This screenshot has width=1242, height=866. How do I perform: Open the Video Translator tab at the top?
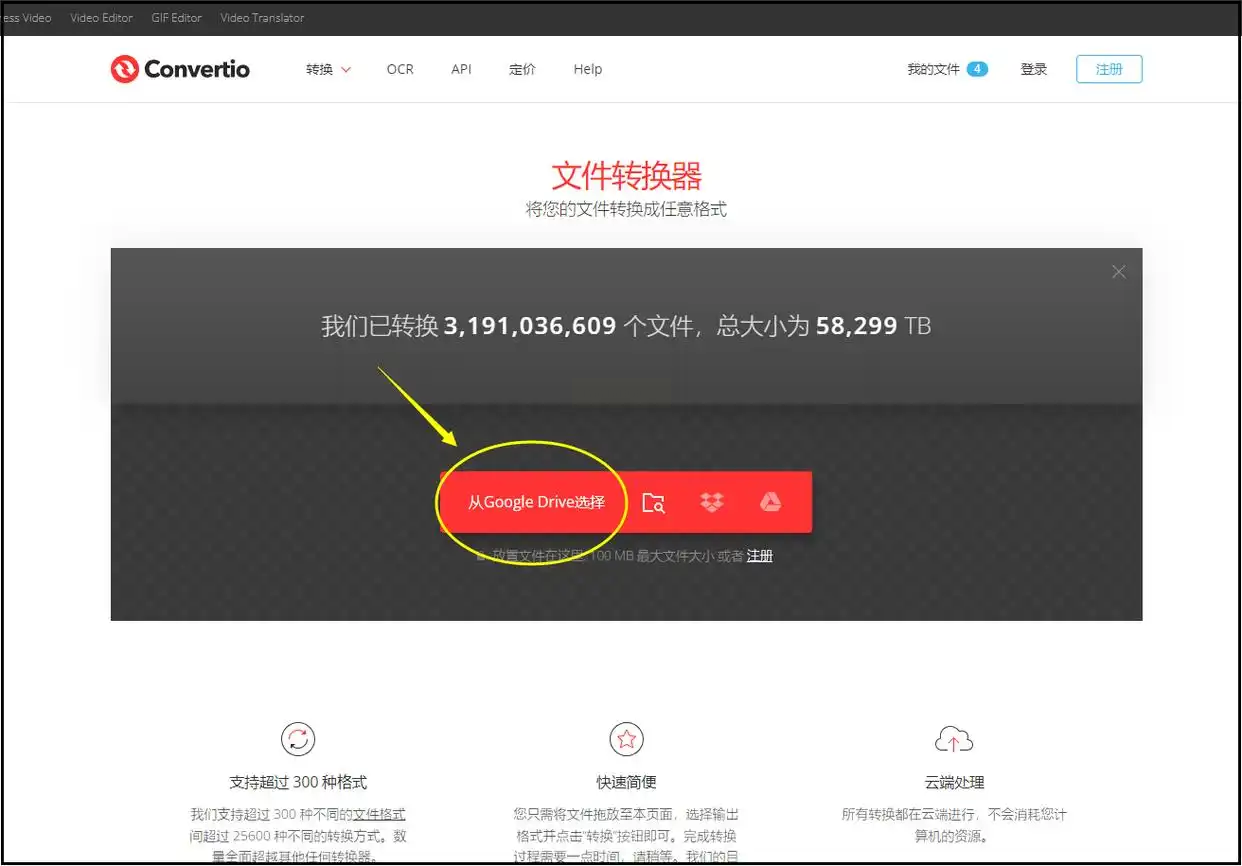coord(262,18)
